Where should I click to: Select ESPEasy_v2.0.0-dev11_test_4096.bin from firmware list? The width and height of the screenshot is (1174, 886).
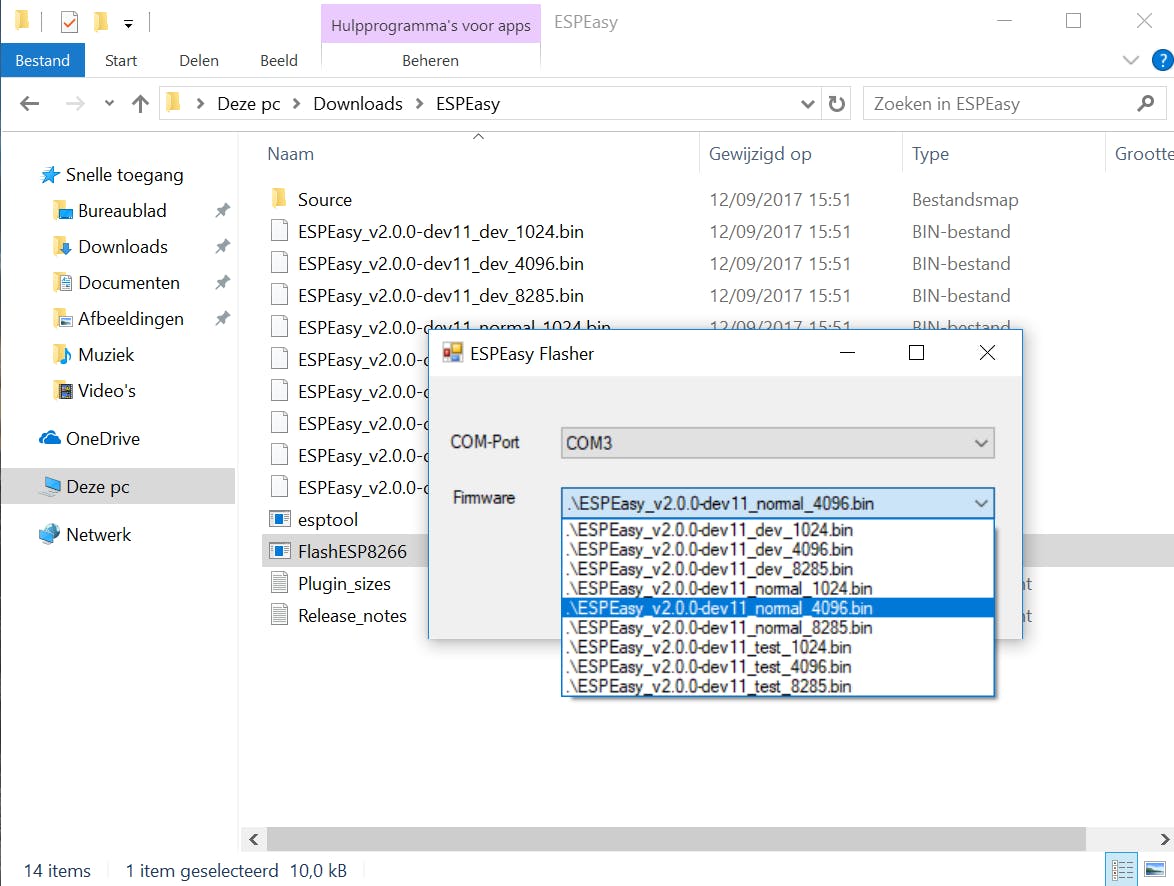click(708, 667)
